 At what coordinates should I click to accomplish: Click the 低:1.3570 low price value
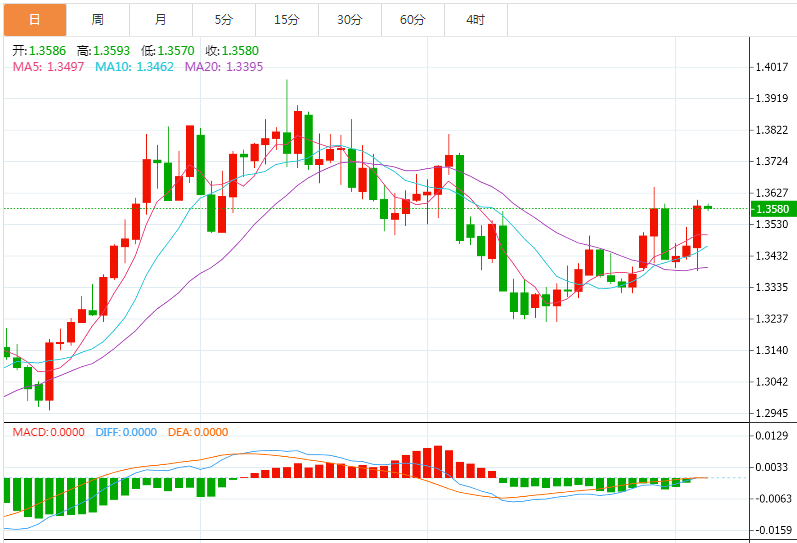[x=168, y=51]
